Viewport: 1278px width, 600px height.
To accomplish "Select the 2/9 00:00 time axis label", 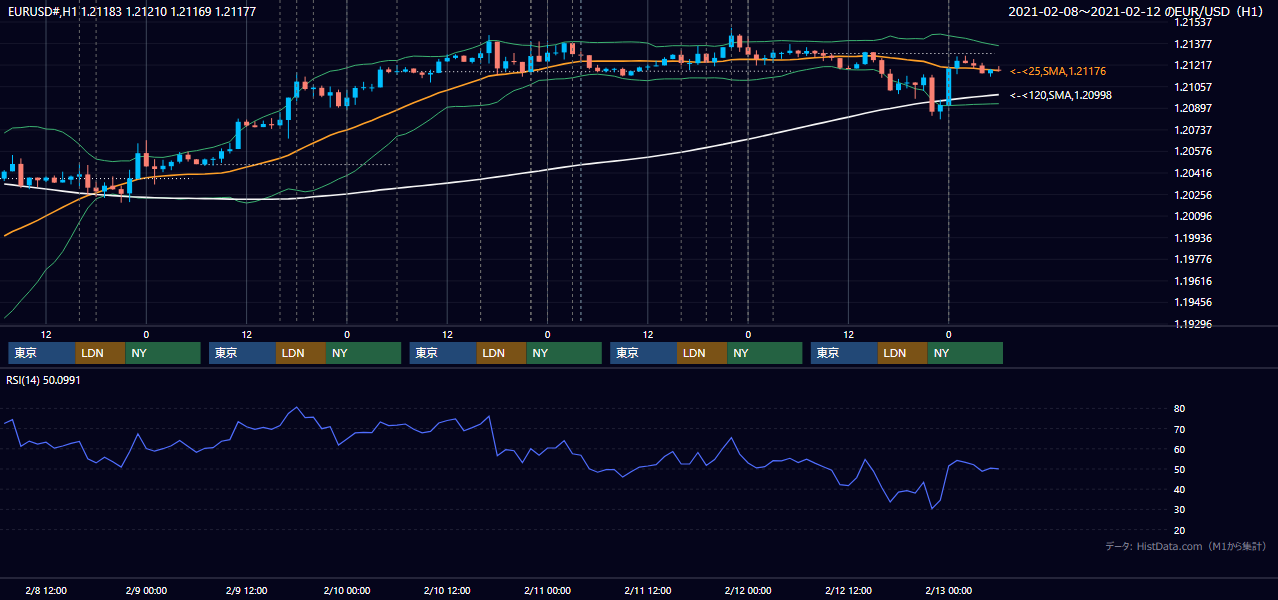I will tap(146, 590).
